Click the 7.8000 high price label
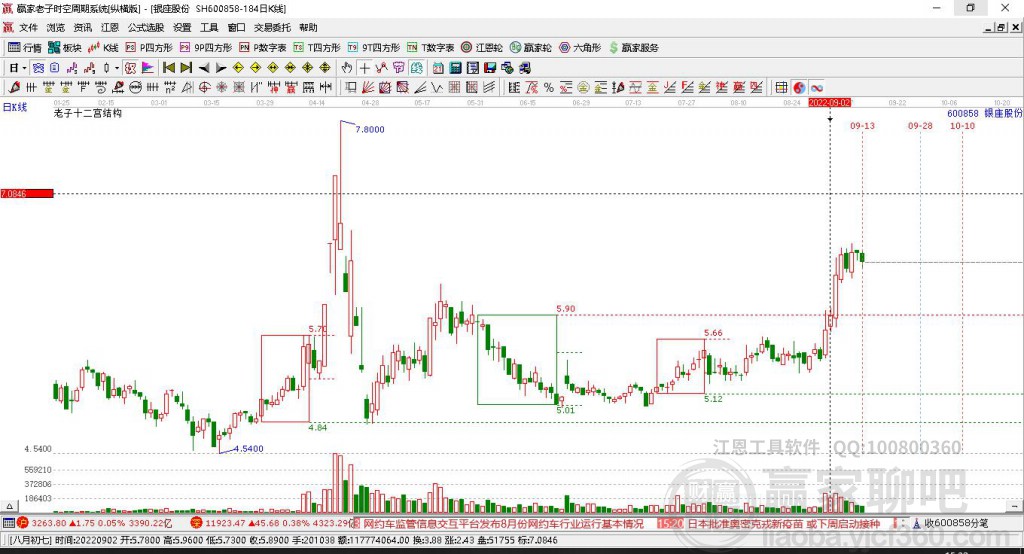Screen dimensions: 1024x554 pyautogui.click(x=370, y=129)
